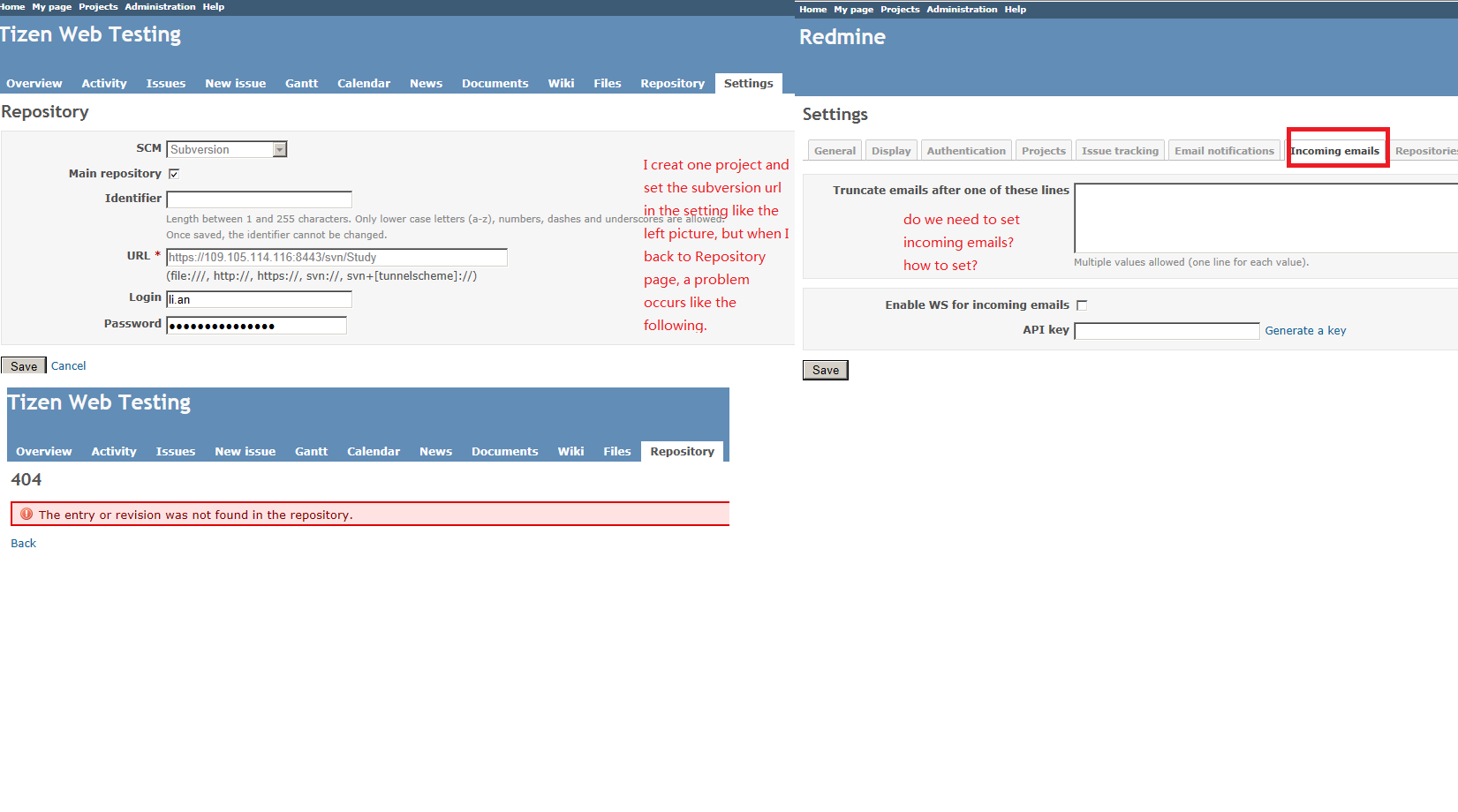Open Overview tab in top project menu

pyautogui.click(x=34, y=83)
